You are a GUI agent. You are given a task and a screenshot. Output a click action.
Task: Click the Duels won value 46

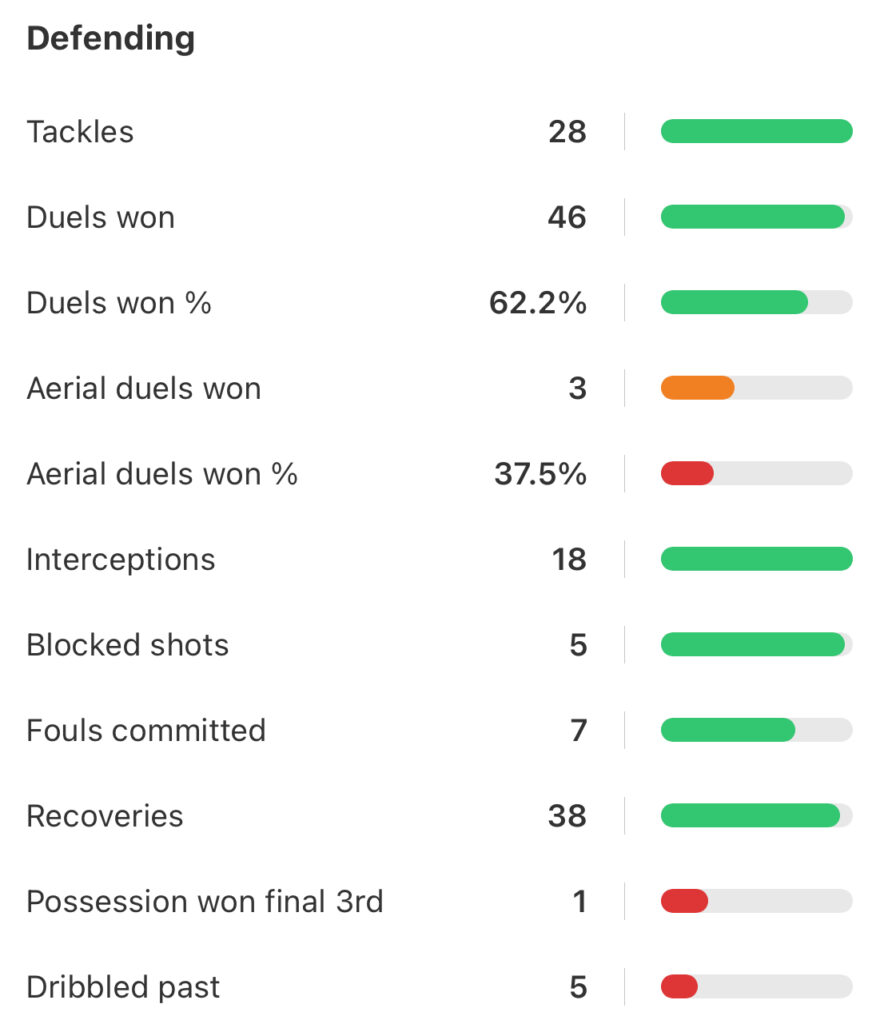(566, 218)
